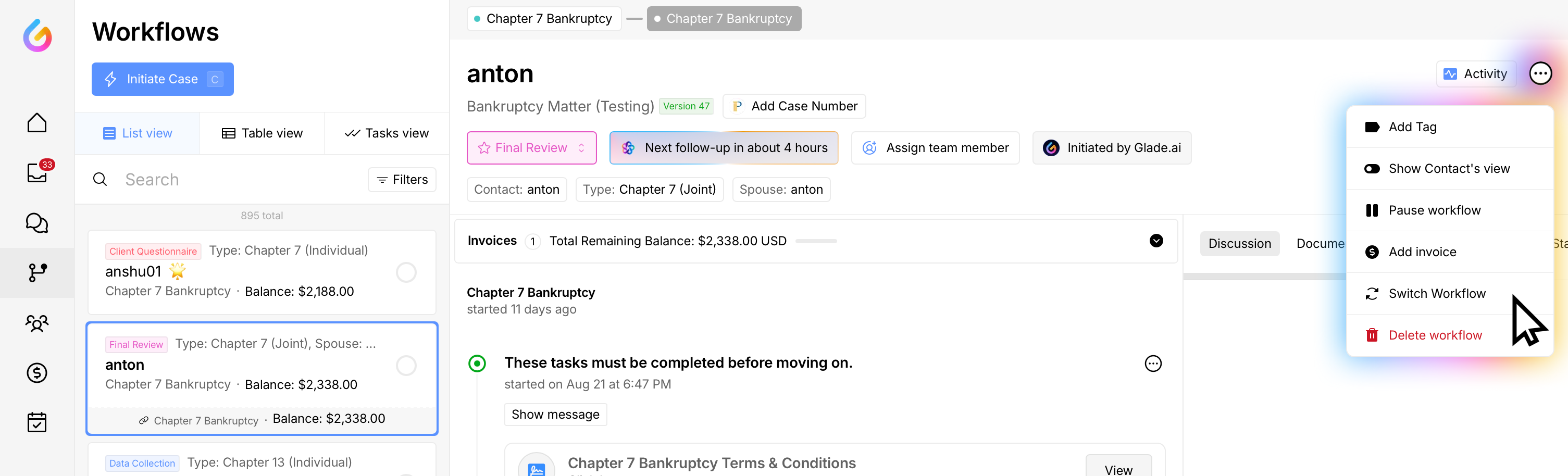This screenshot has height=476, width=1568.
Task: Switch to Table view tab
Action: click(263, 133)
